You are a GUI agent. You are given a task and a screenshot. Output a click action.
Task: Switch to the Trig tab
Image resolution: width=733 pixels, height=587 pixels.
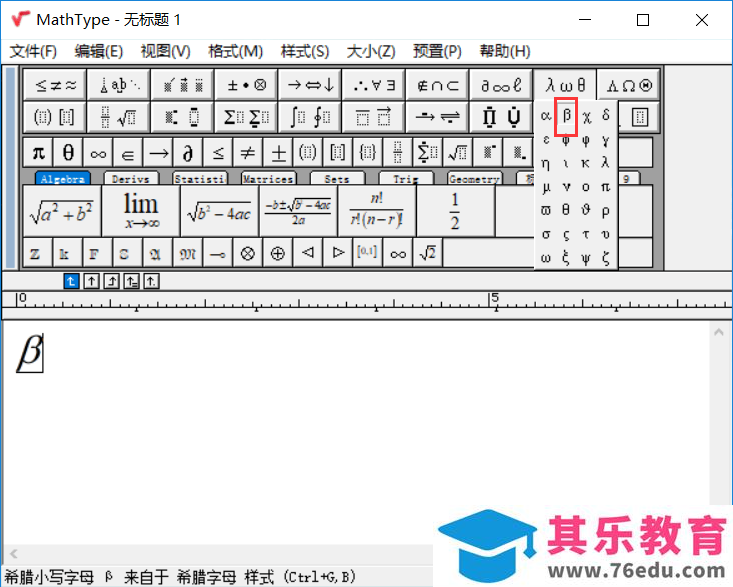tap(406, 179)
